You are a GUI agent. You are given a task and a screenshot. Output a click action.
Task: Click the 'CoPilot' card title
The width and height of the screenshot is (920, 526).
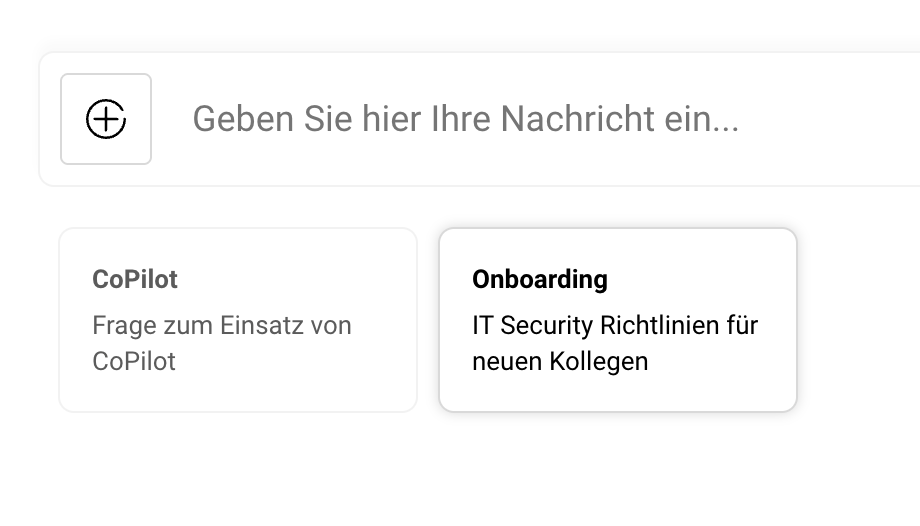(135, 279)
